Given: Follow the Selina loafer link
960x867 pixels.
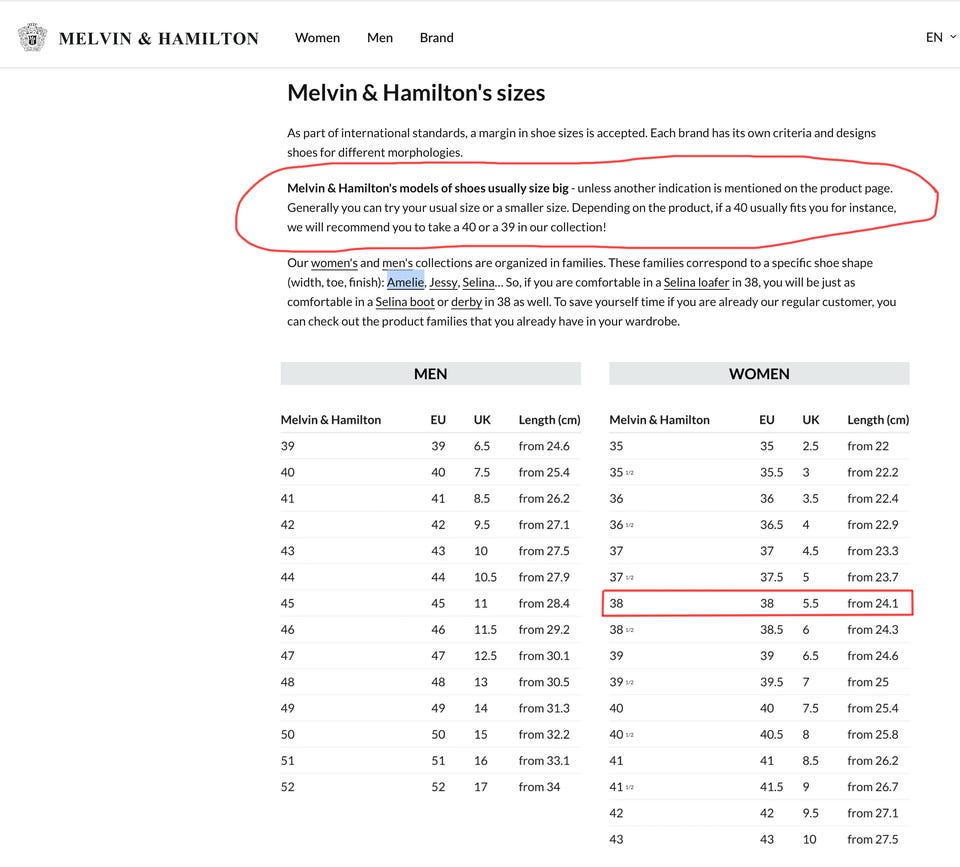Looking at the screenshot, I should coord(696,282).
